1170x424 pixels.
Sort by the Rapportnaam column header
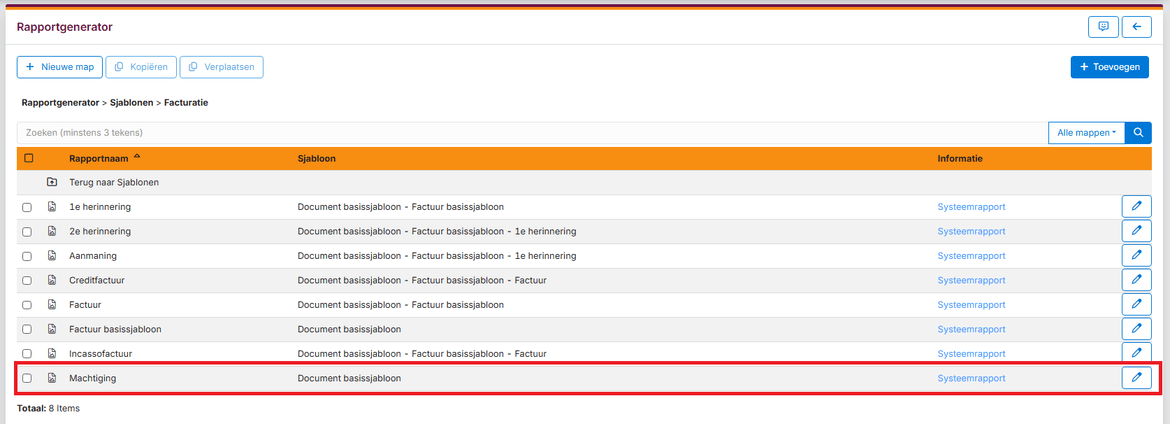[97, 158]
